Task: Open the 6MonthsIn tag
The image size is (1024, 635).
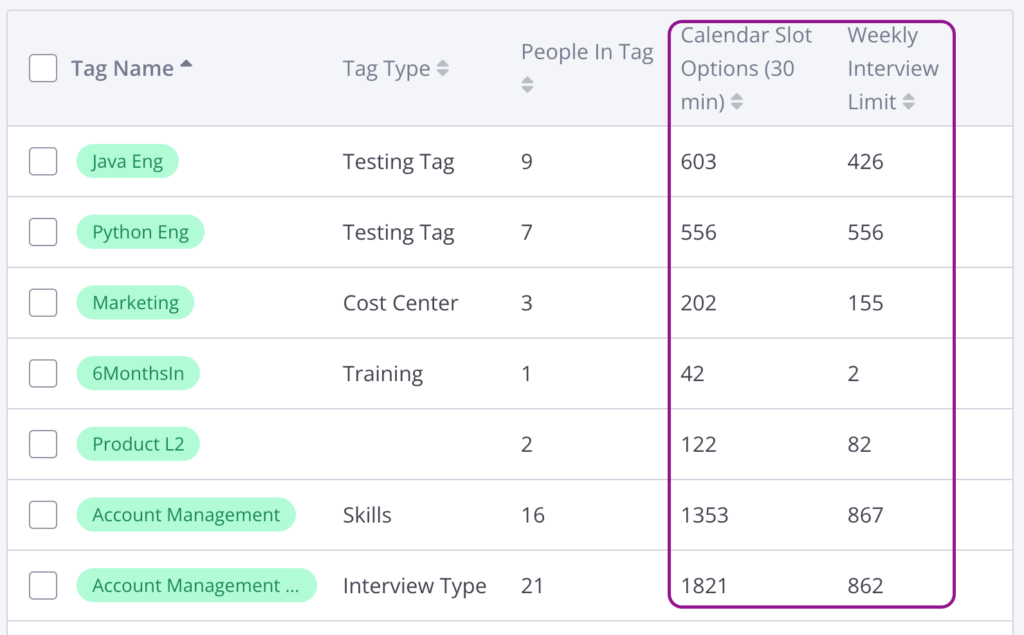Action: pyautogui.click(x=138, y=373)
